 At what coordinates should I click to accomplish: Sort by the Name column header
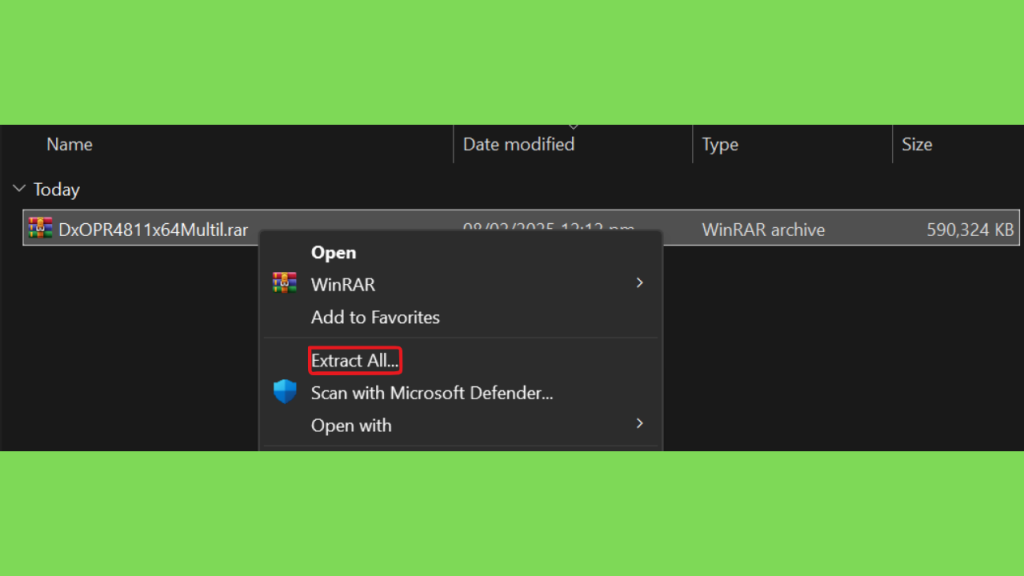click(69, 144)
